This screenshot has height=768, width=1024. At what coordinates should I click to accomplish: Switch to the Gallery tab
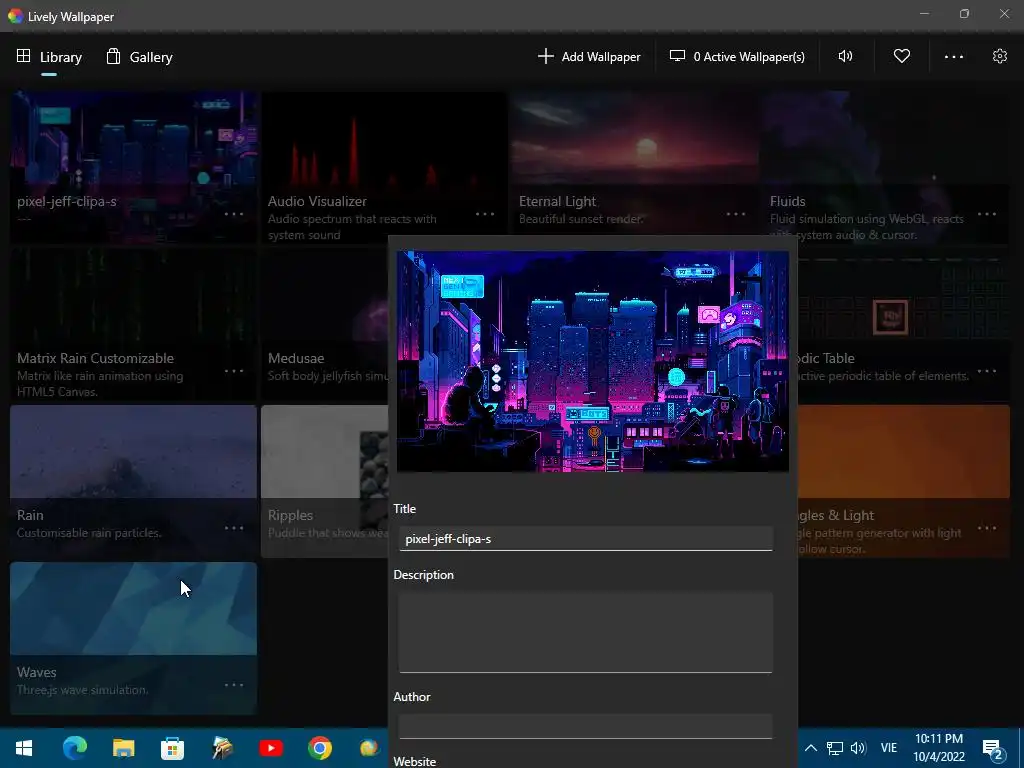[x=139, y=57]
